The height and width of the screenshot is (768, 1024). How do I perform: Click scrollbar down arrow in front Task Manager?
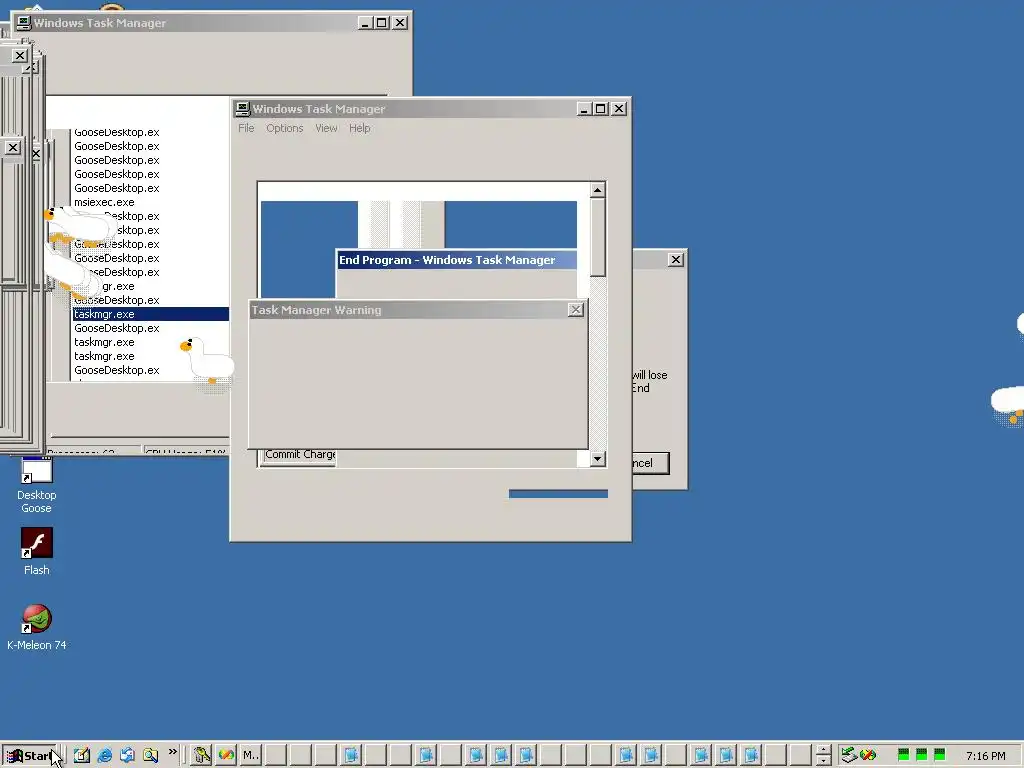[598, 458]
